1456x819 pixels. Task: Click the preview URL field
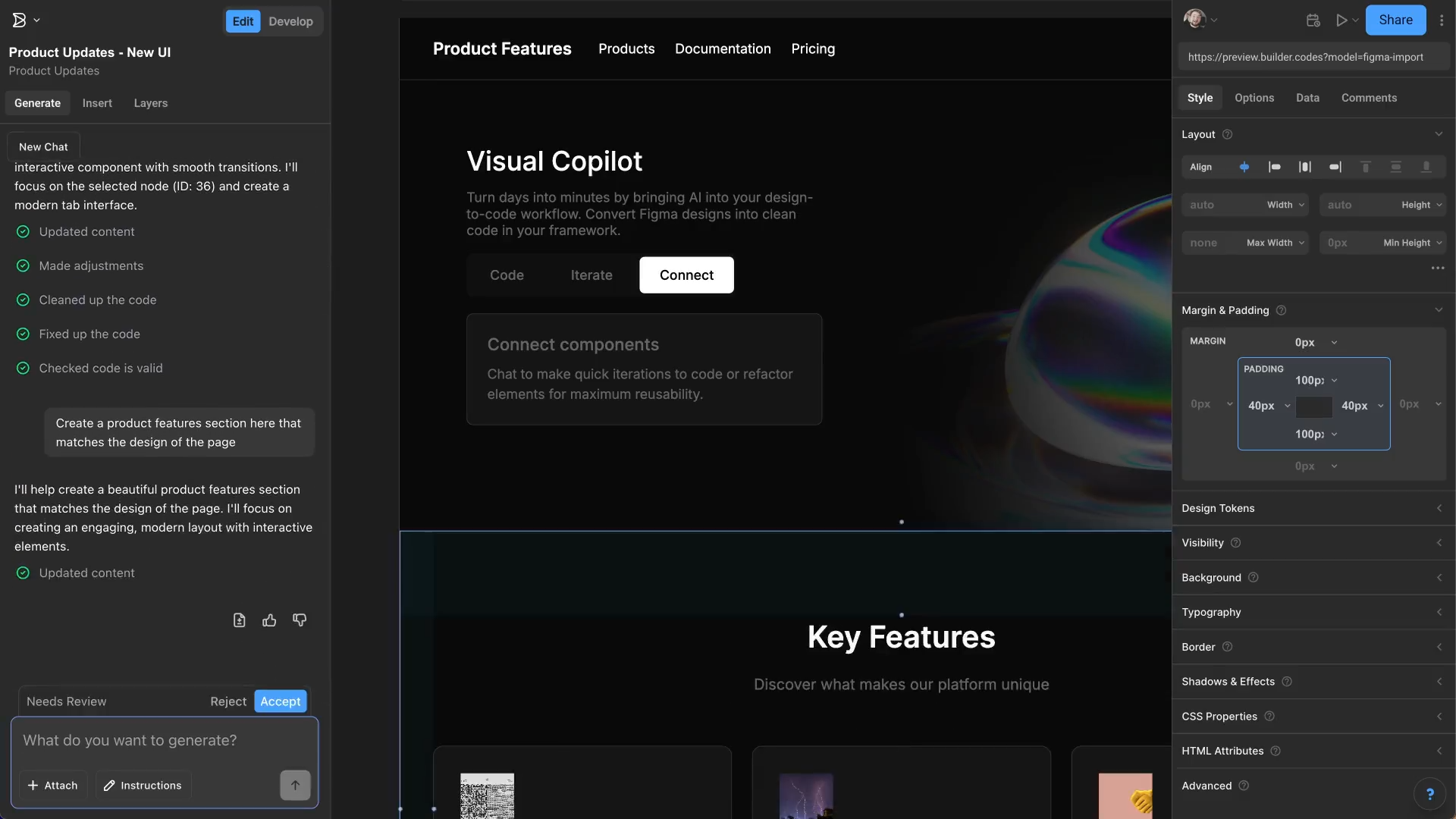1314,56
